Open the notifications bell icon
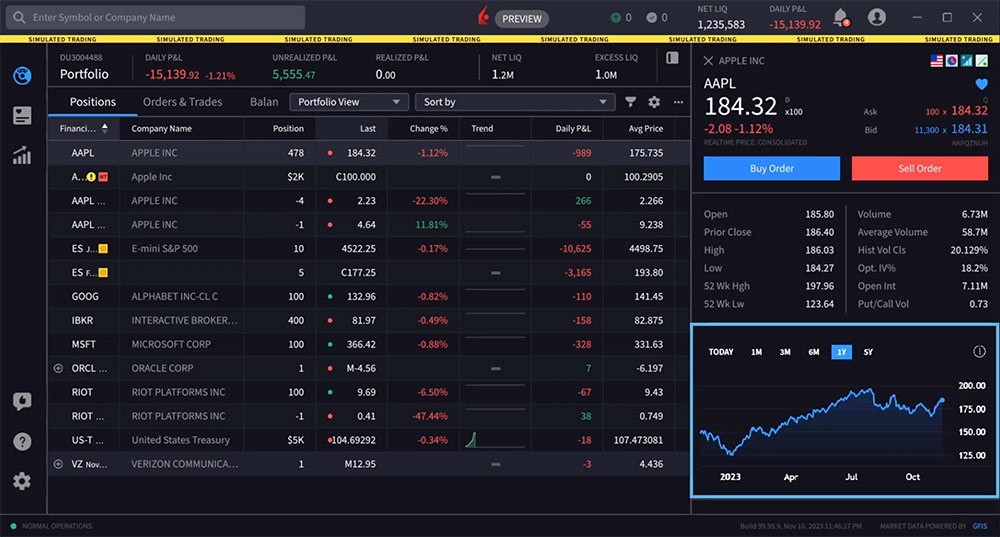This screenshot has width=1000, height=537. 840,18
